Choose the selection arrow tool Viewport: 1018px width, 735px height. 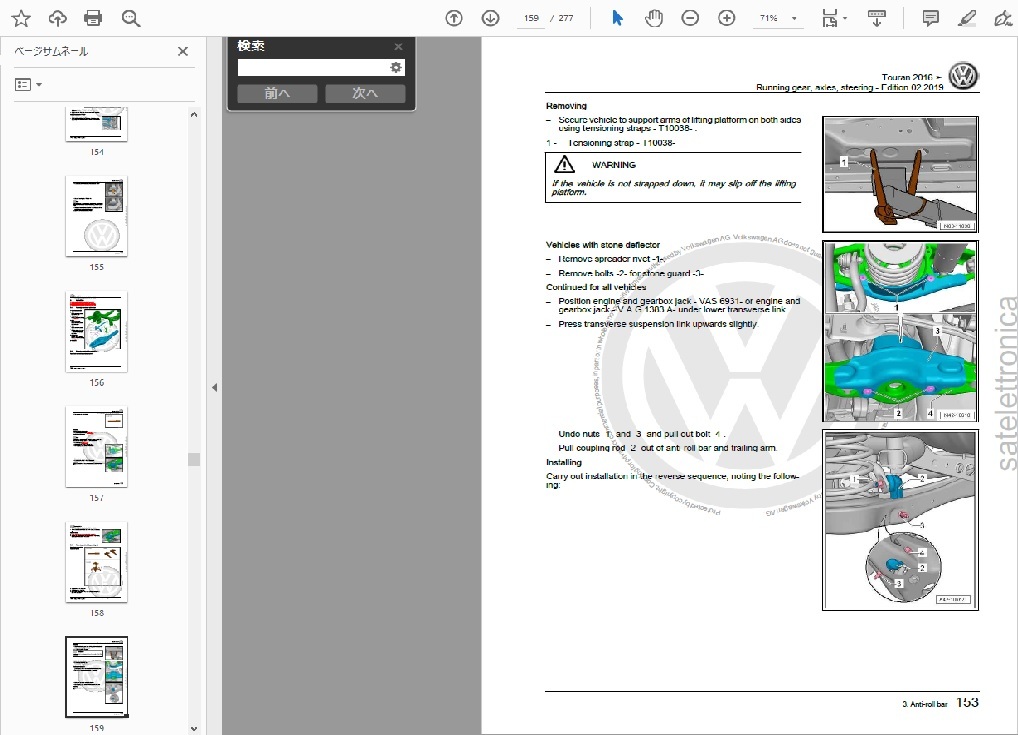[617, 18]
